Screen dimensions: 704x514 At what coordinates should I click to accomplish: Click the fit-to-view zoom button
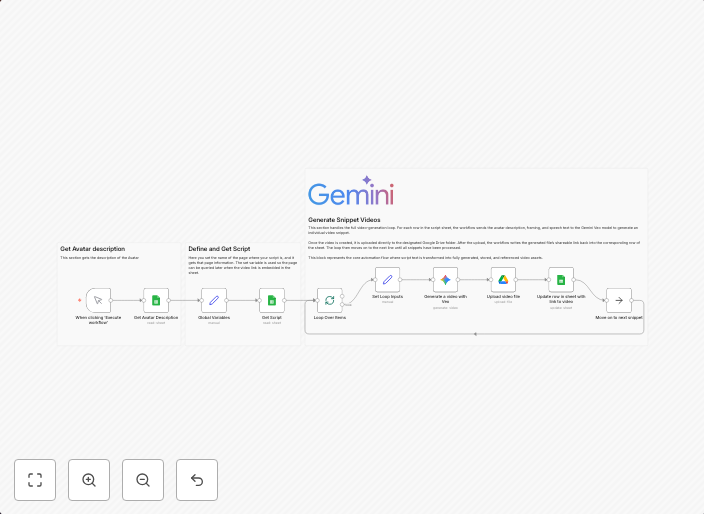35,480
